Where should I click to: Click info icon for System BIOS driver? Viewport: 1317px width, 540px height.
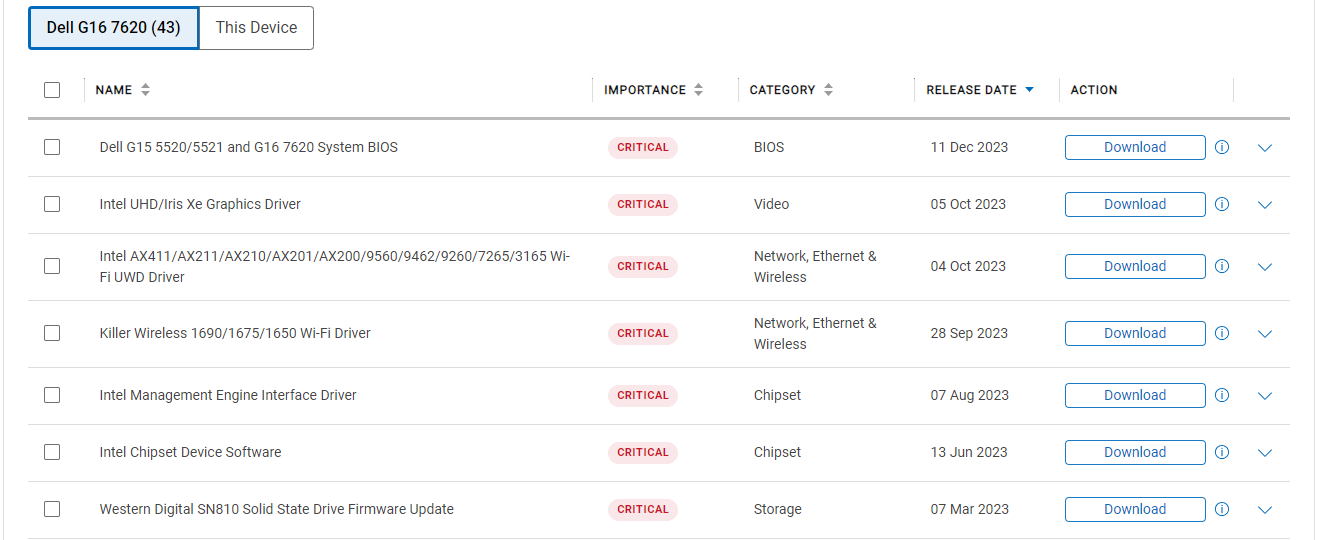(x=1221, y=147)
